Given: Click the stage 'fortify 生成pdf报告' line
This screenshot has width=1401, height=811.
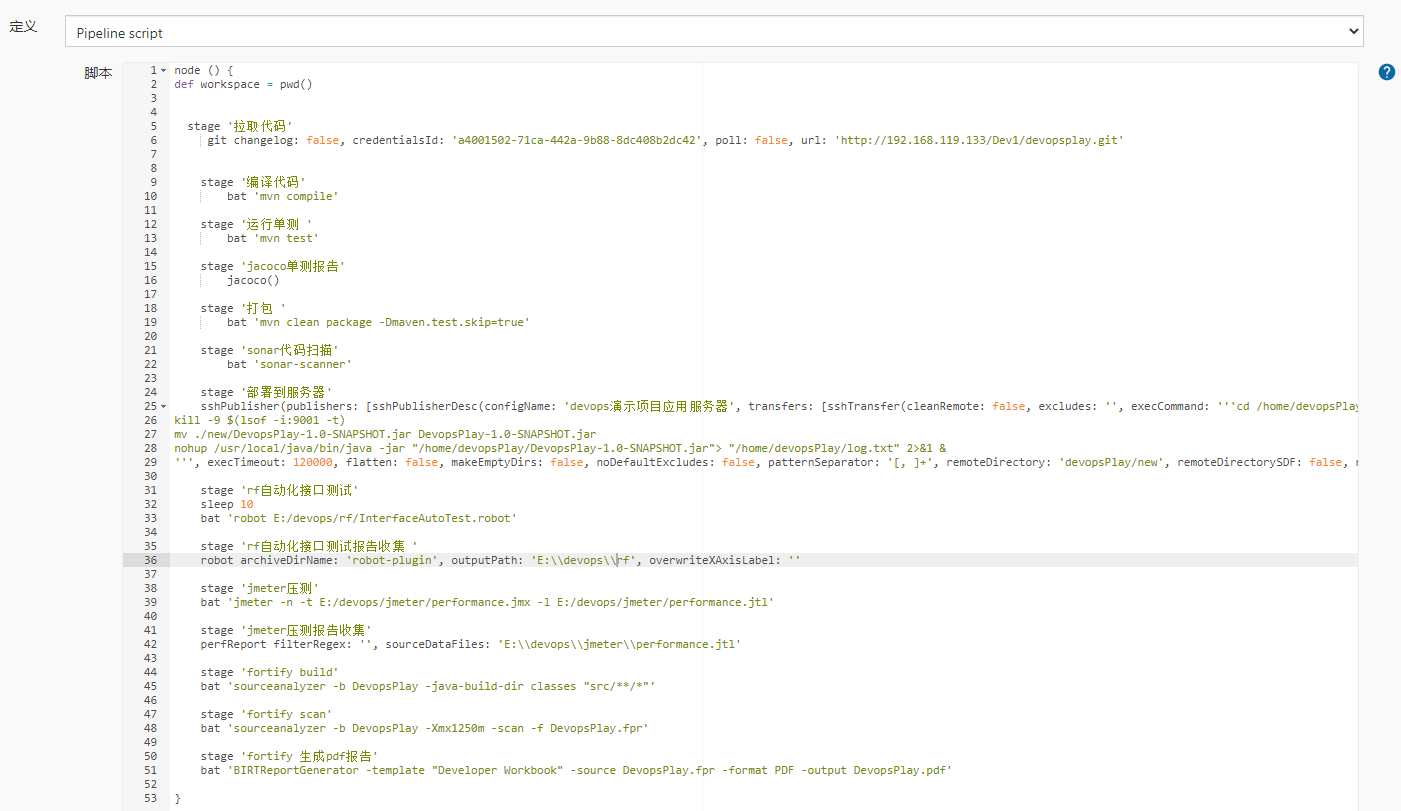Looking at the screenshot, I should pos(289,756).
